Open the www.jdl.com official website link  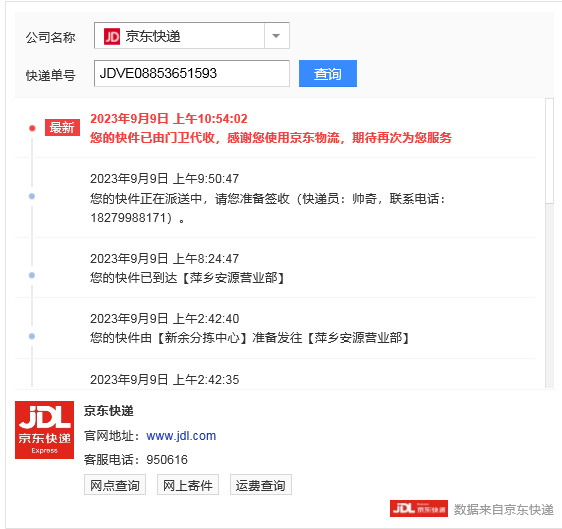[181, 436]
